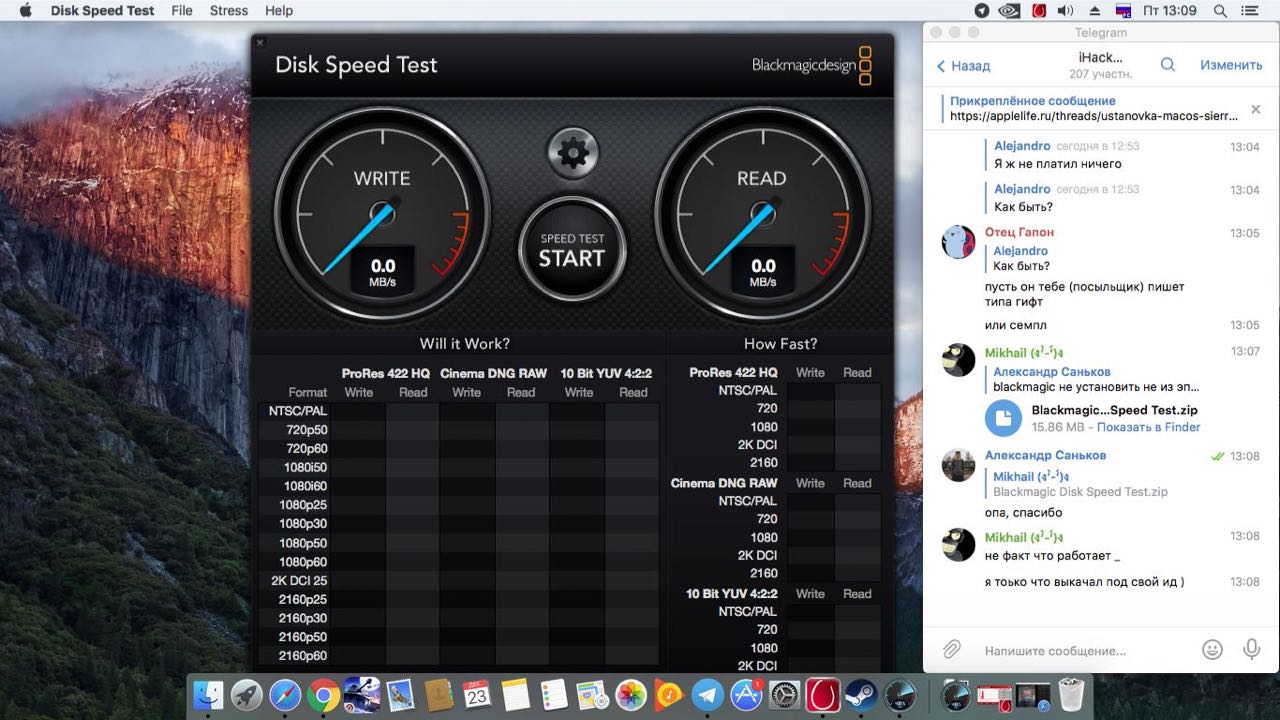Open Contacts from the Dock

(439, 695)
